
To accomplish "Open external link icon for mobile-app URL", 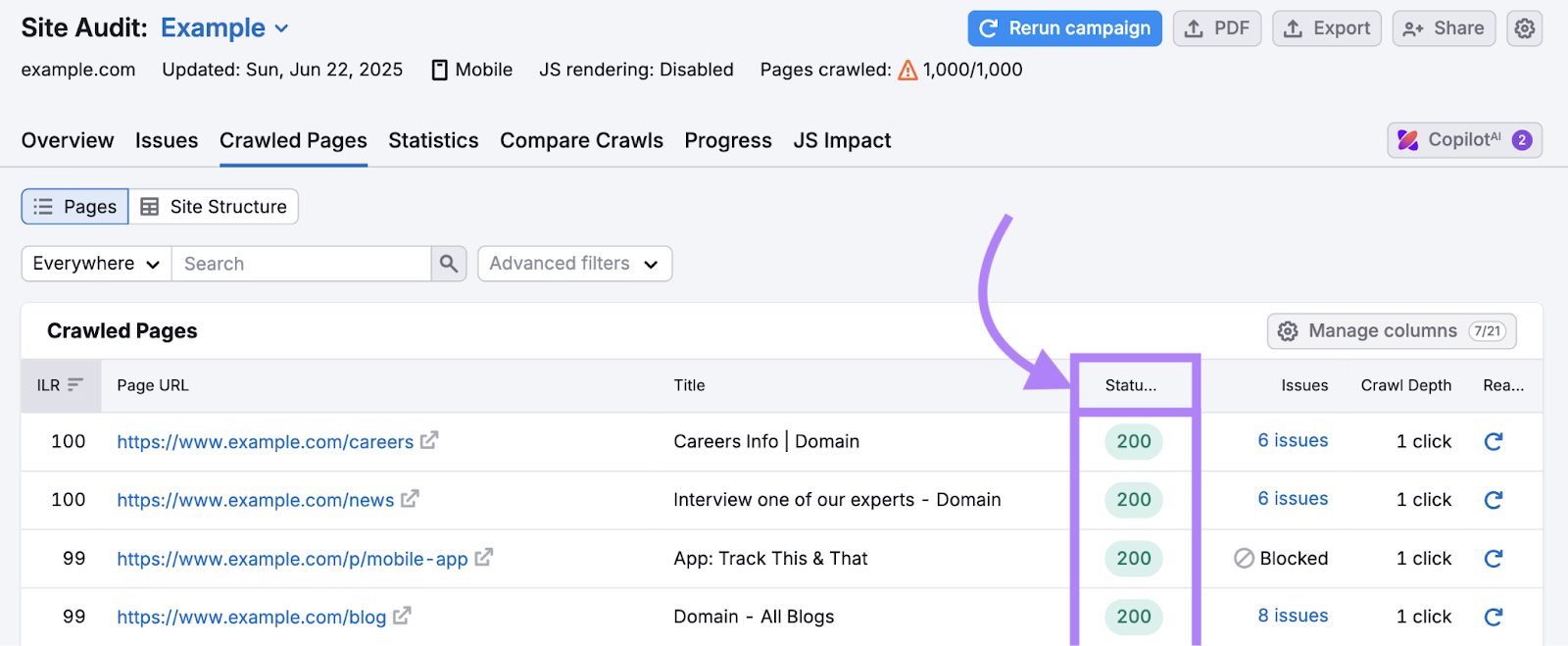I will click(483, 558).
